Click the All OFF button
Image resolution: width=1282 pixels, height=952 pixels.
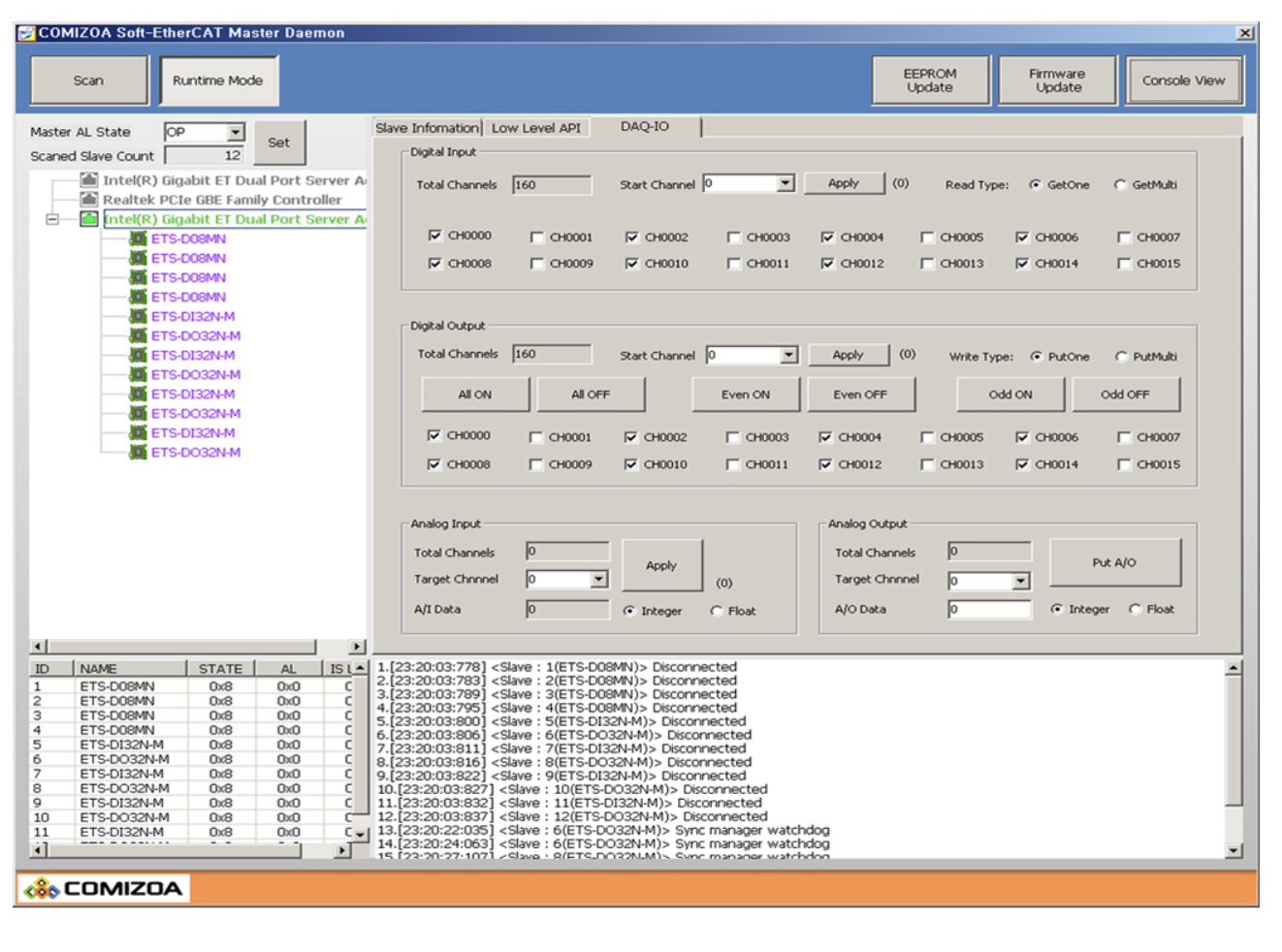point(591,395)
